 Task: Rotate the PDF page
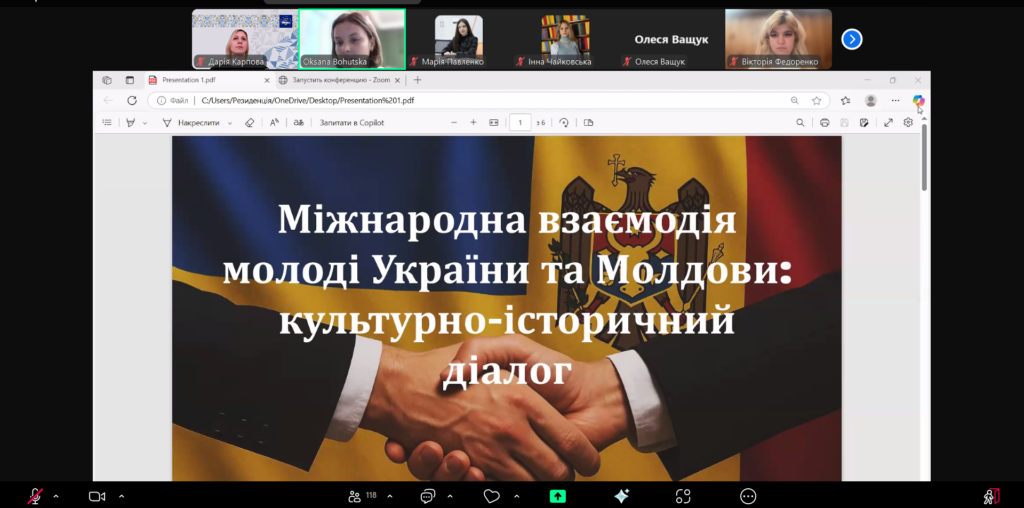(x=564, y=122)
